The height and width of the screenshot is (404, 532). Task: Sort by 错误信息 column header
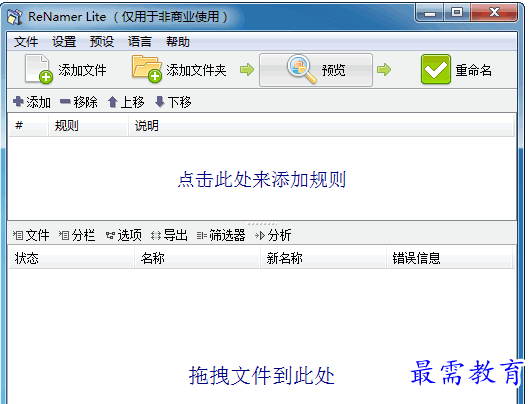click(450, 258)
